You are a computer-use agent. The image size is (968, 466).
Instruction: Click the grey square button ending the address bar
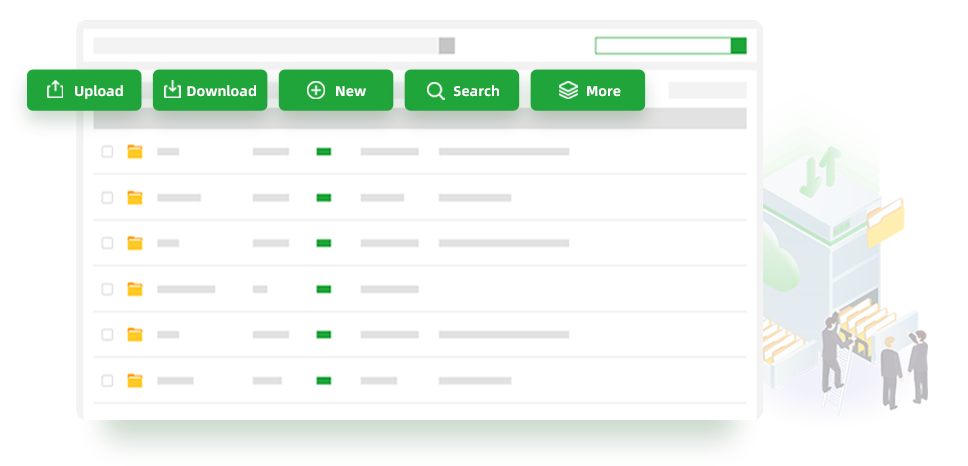point(447,46)
